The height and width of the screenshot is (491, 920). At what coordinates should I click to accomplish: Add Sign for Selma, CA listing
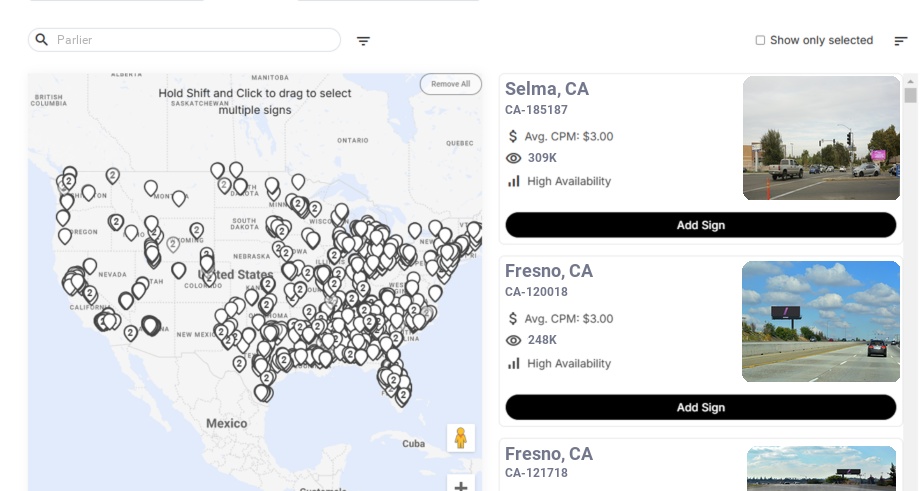click(700, 225)
